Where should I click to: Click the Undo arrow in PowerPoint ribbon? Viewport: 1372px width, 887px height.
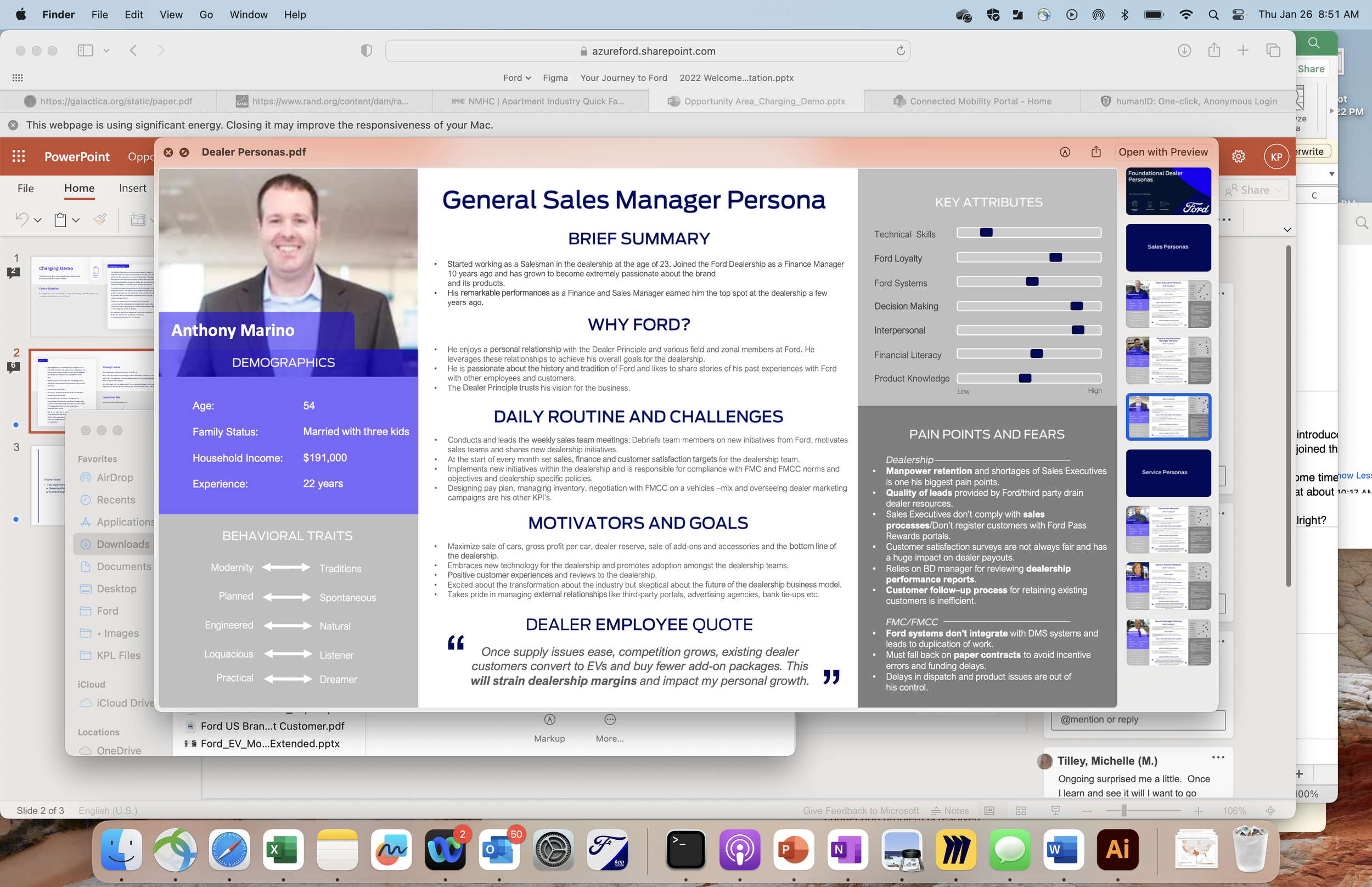[x=22, y=219]
